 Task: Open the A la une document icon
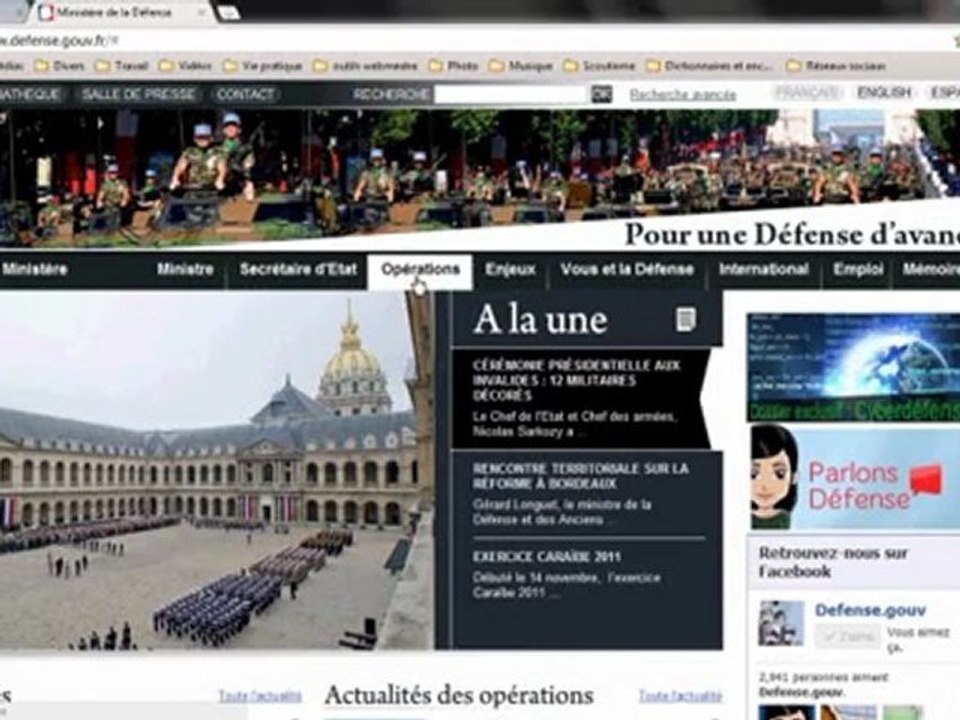tap(685, 320)
